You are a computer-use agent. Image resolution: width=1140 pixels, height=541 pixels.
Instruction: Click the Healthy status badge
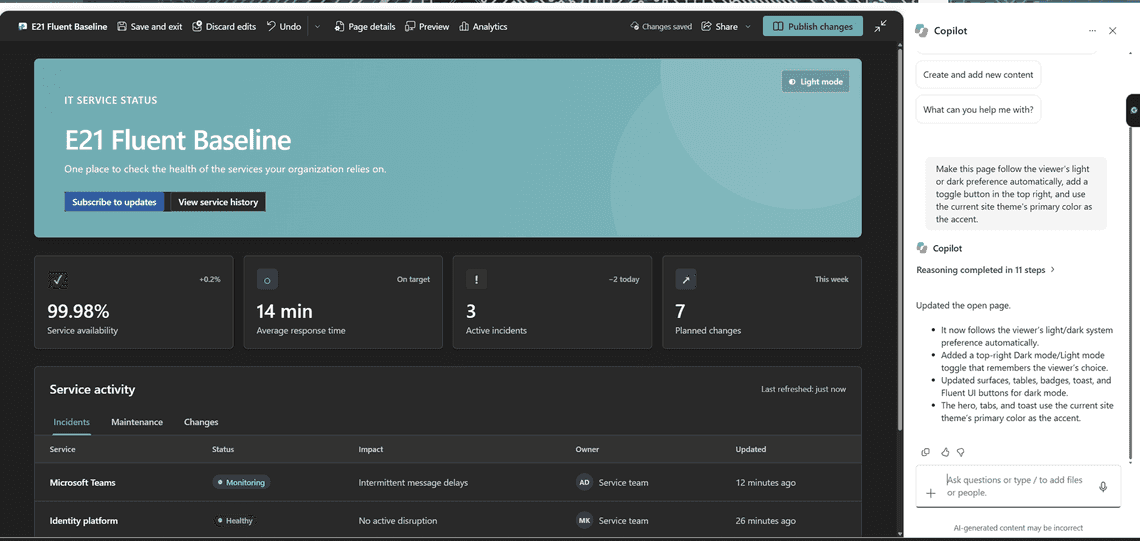tap(234, 521)
